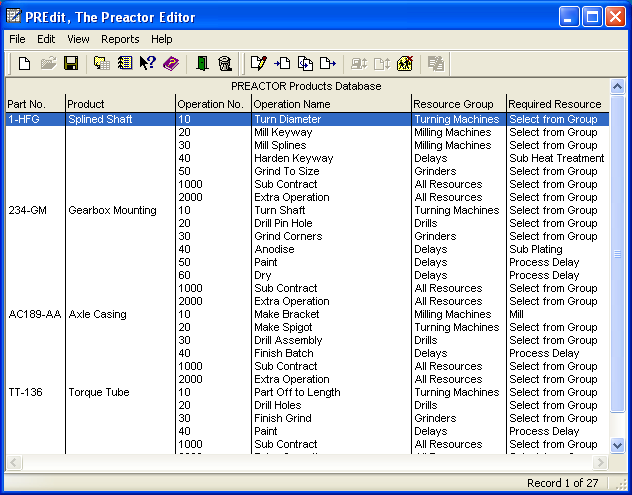Image resolution: width=632 pixels, height=495 pixels.
Task: Click the Required Resource column header
Action: (x=558, y=104)
